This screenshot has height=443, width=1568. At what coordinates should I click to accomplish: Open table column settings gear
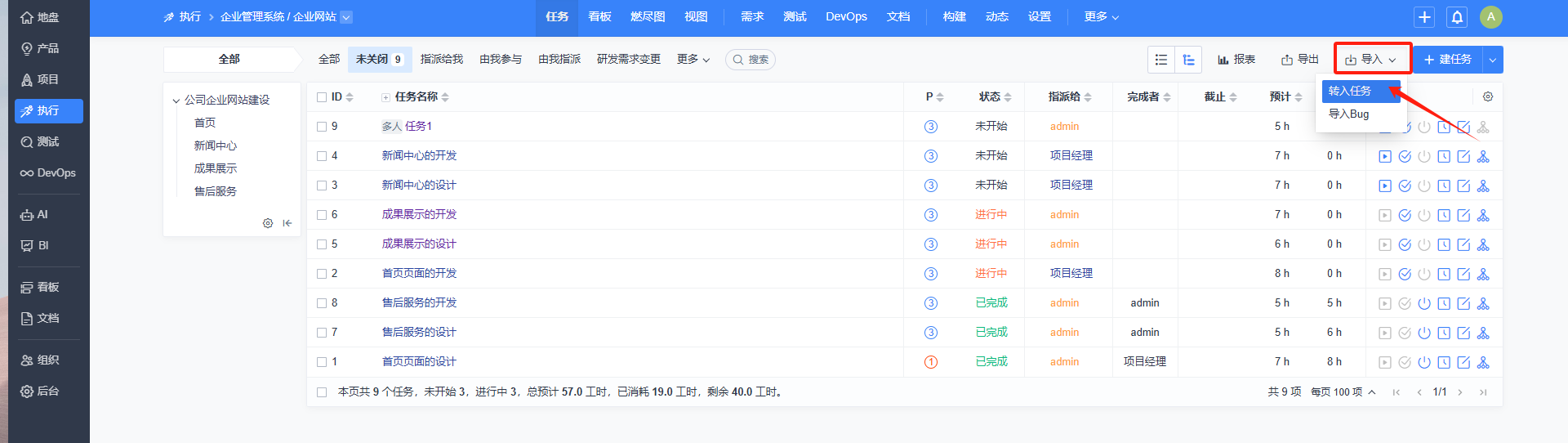point(1488,96)
